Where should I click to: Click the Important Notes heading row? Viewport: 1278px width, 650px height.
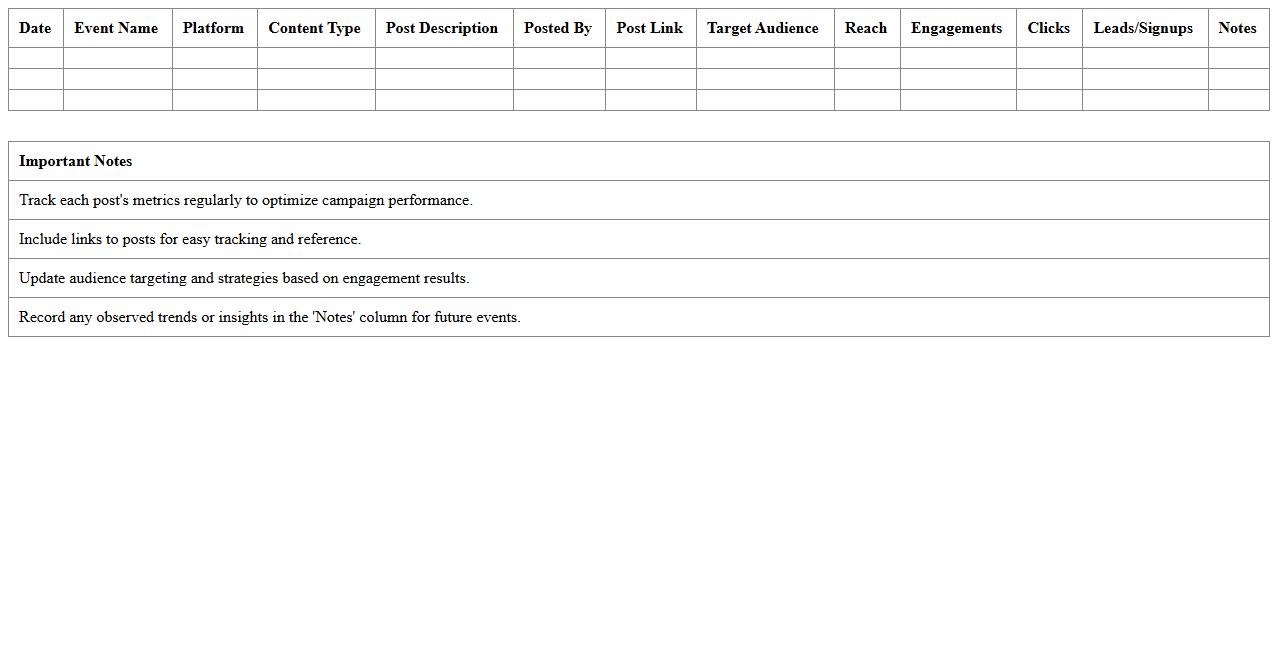pyautogui.click(x=638, y=161)
